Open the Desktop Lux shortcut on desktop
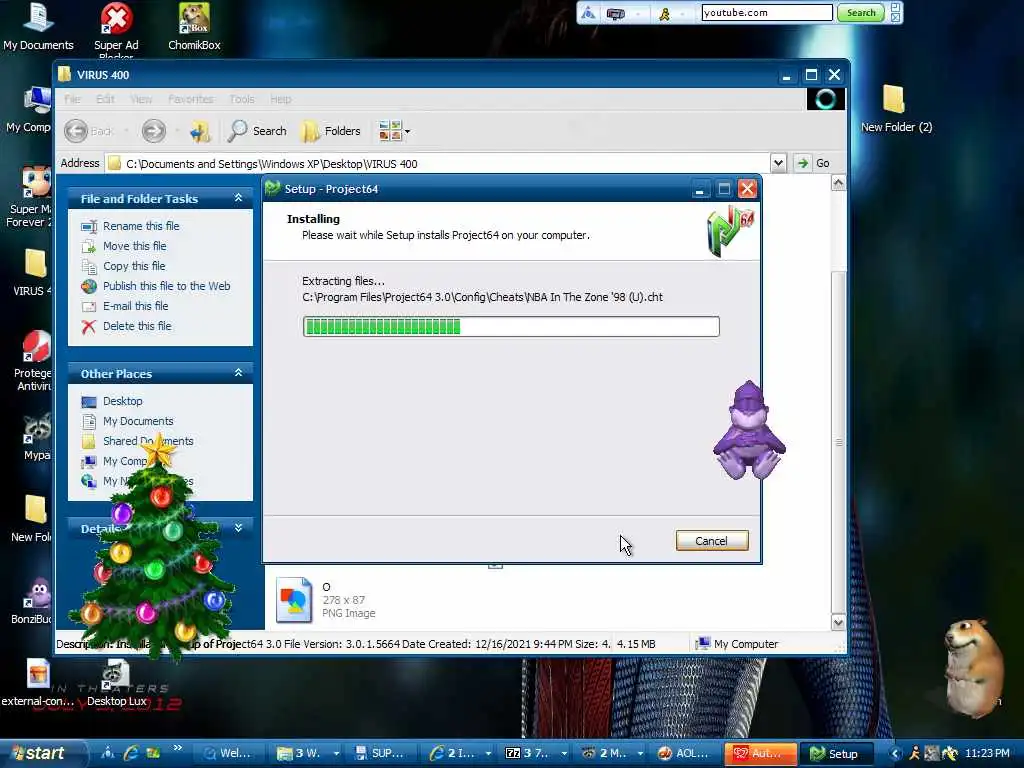The height and width of the screenshot is (768, 1024). pos(116,683)
